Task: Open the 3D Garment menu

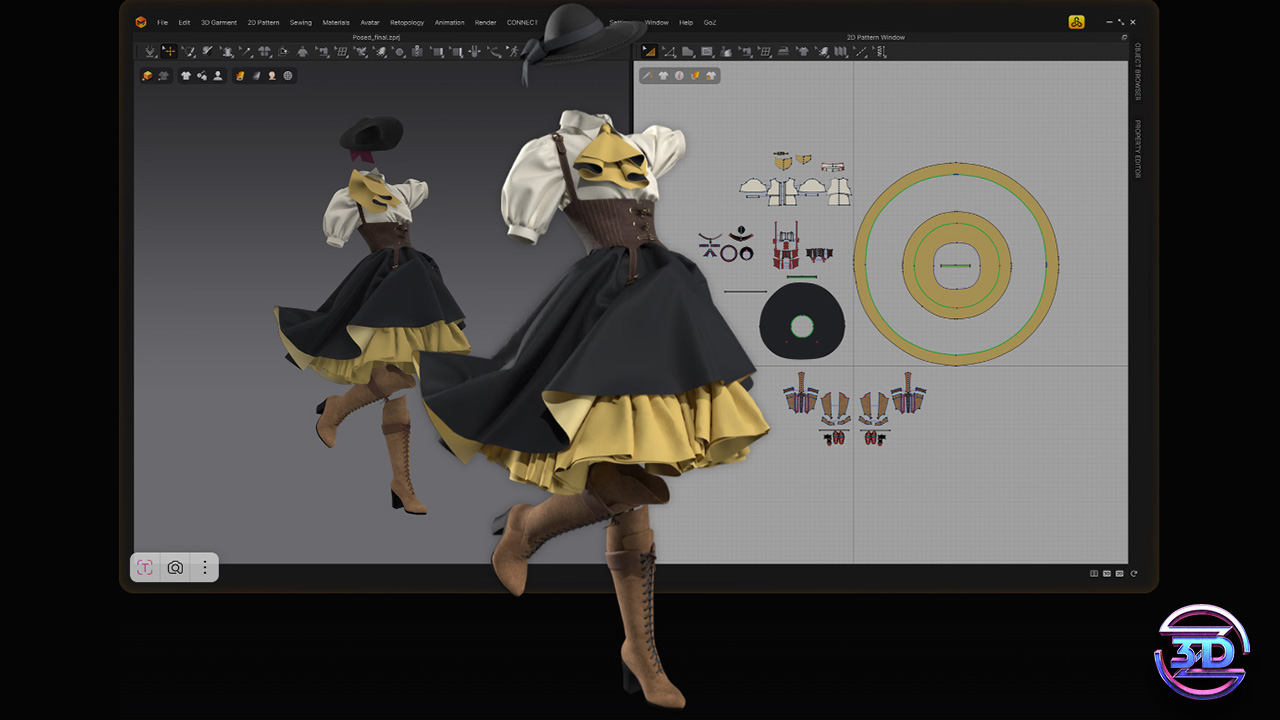Action: coord(218,22)
